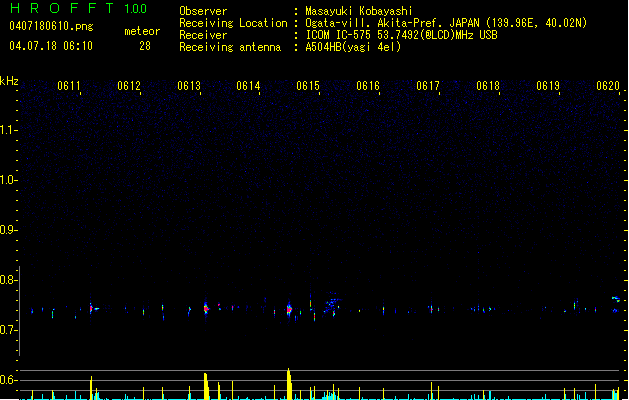The height and width of the screenshot is (400, 629).
Task: Click the meteor echo just after 0611
Action: [x=91, y=308]
